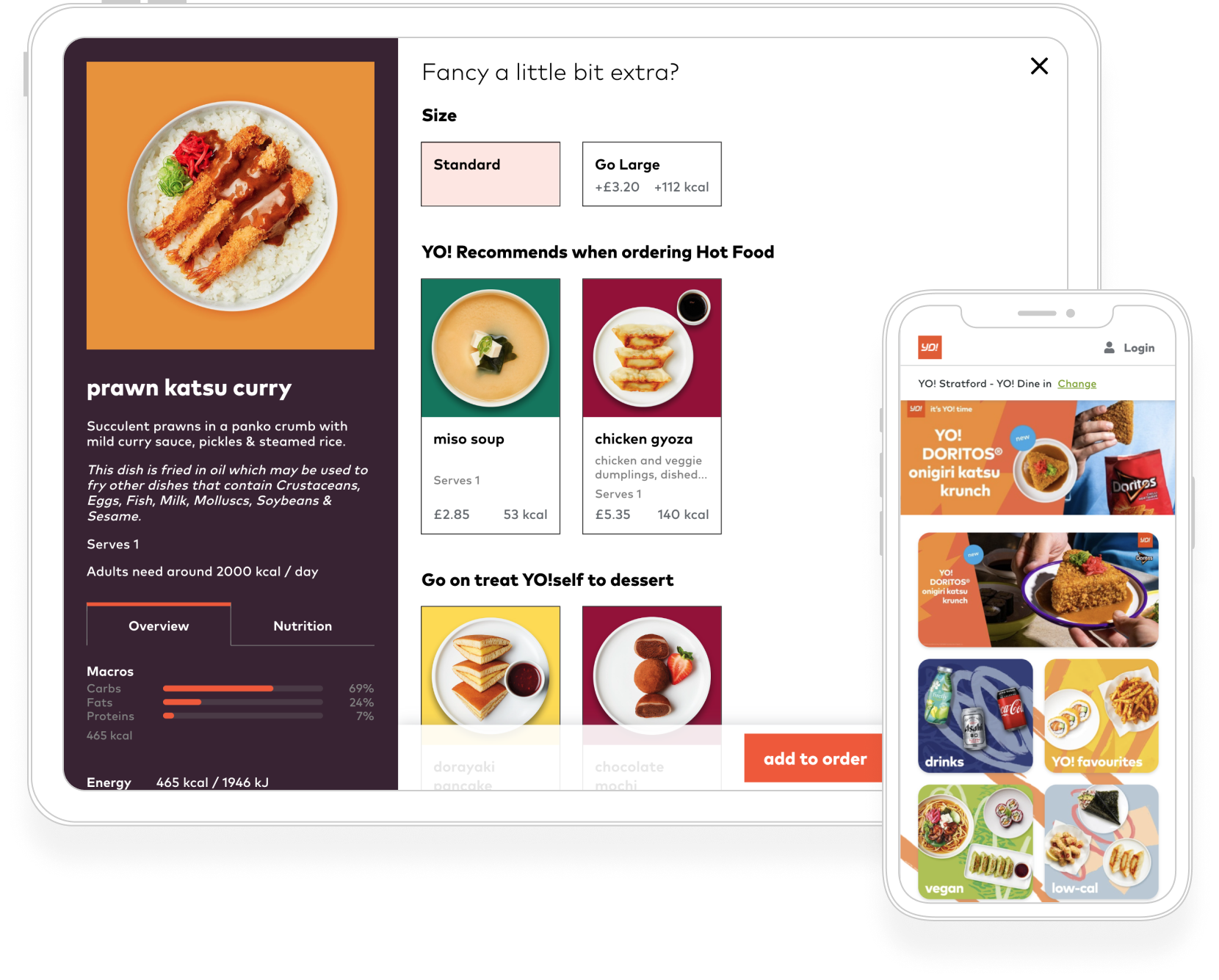The height and width of the screenshot is (980, 1219).
Task: Open the vegan category tile
Action: tap(975, 842)
